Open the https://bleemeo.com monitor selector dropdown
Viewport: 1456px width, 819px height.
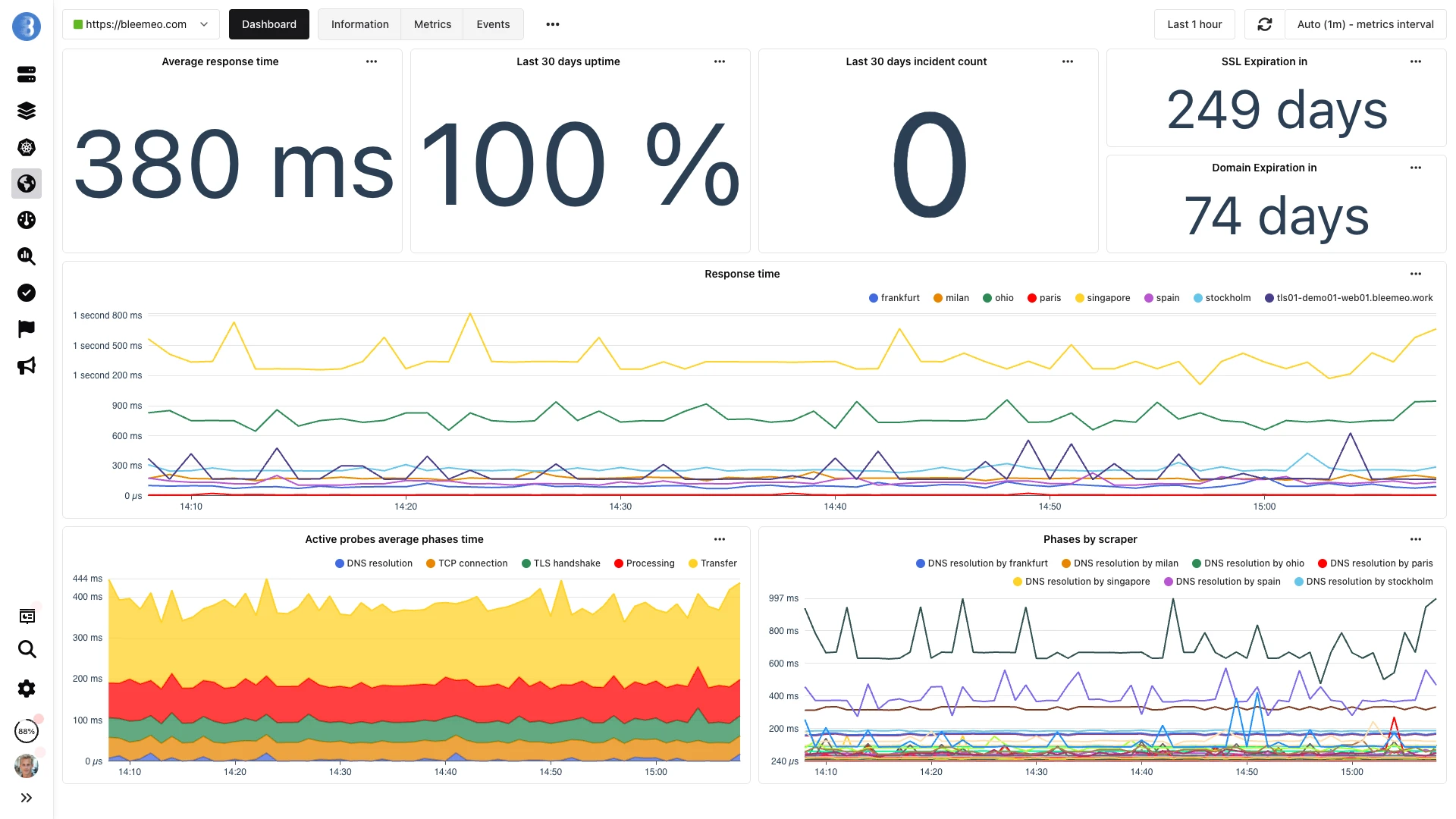click(x=141, y=24)
